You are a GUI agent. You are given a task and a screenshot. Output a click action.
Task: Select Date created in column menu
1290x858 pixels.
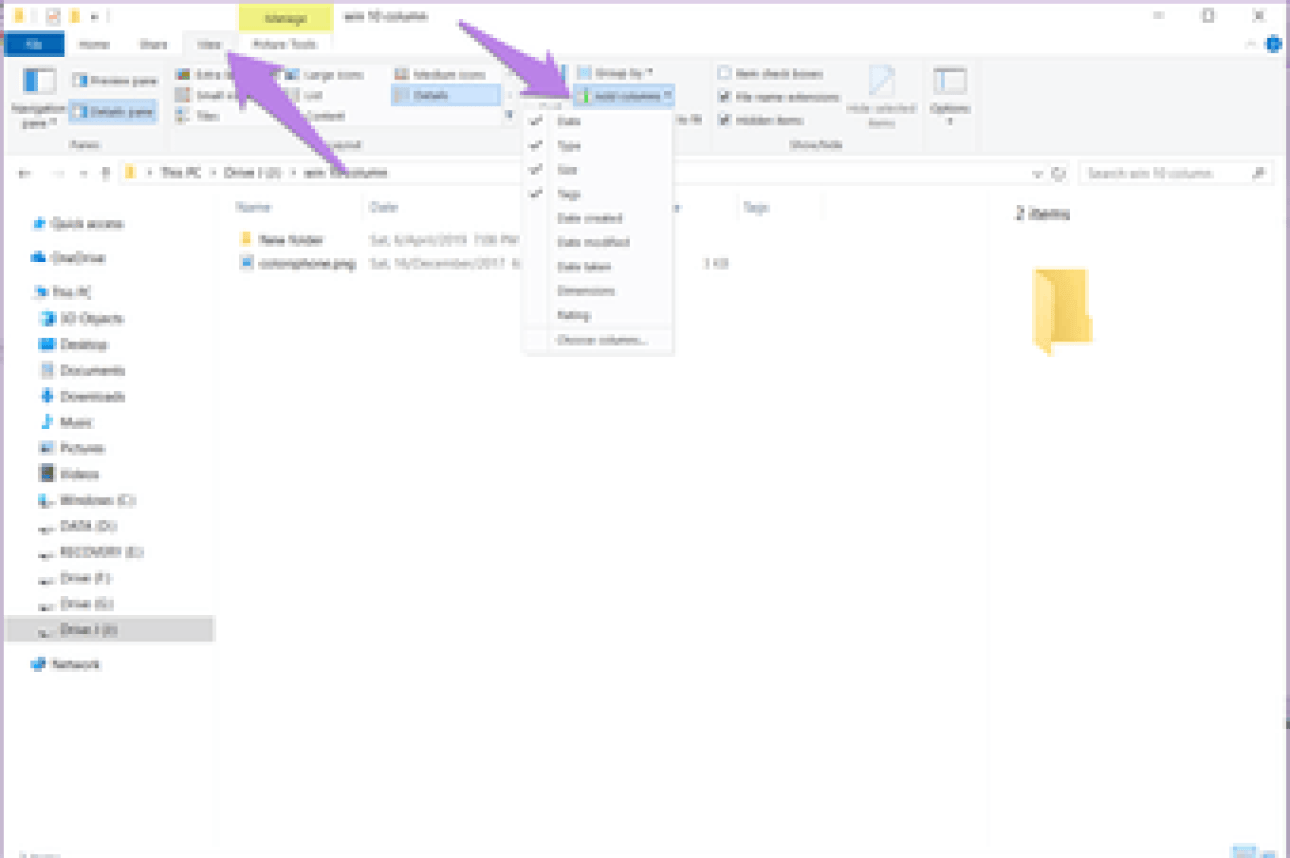[x=589, y=218]
